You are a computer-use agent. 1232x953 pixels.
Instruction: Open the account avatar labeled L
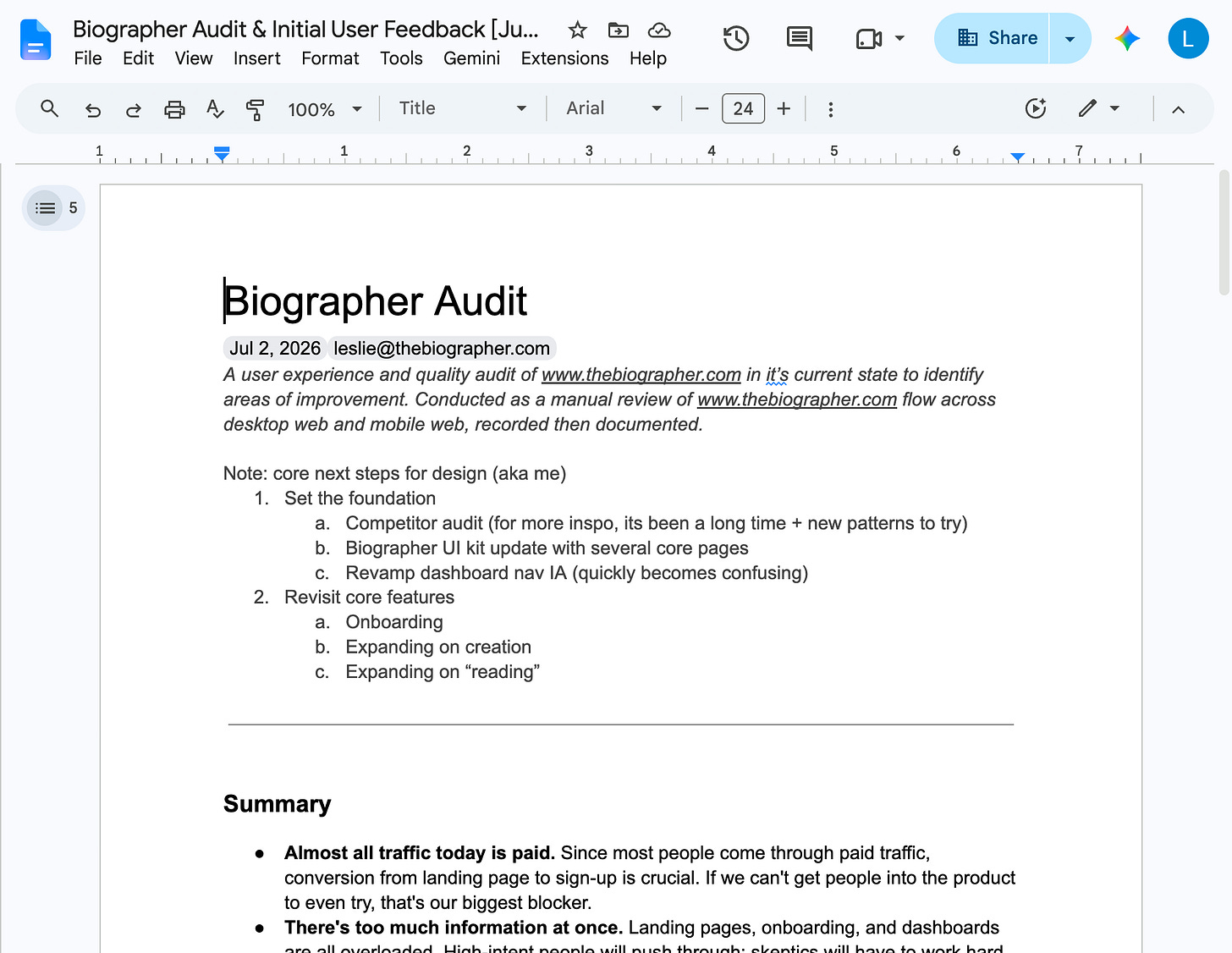tap(1188, 38)
